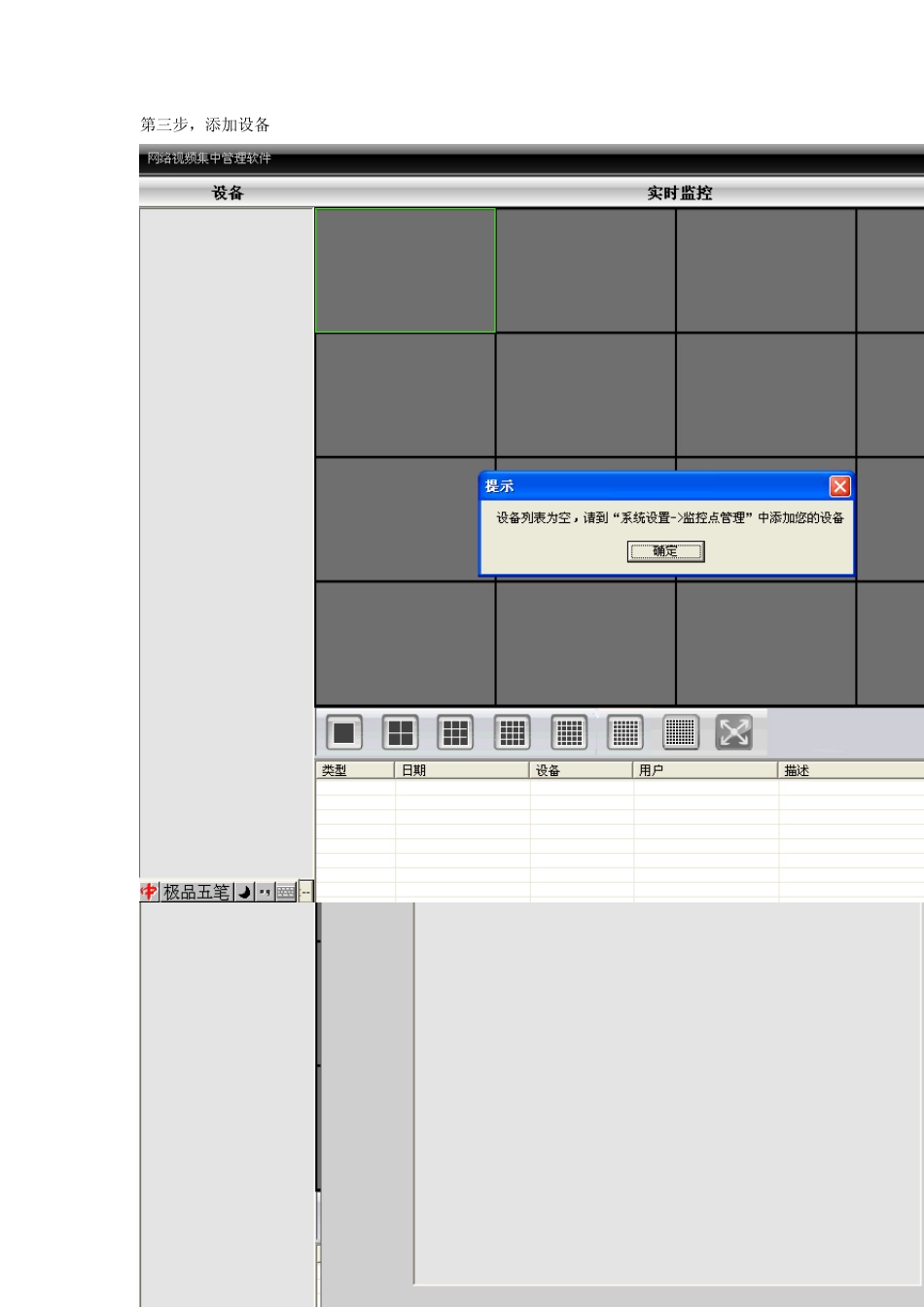
Task: Open the IME soft keyboard icon
Action: [x=286, y=891]
